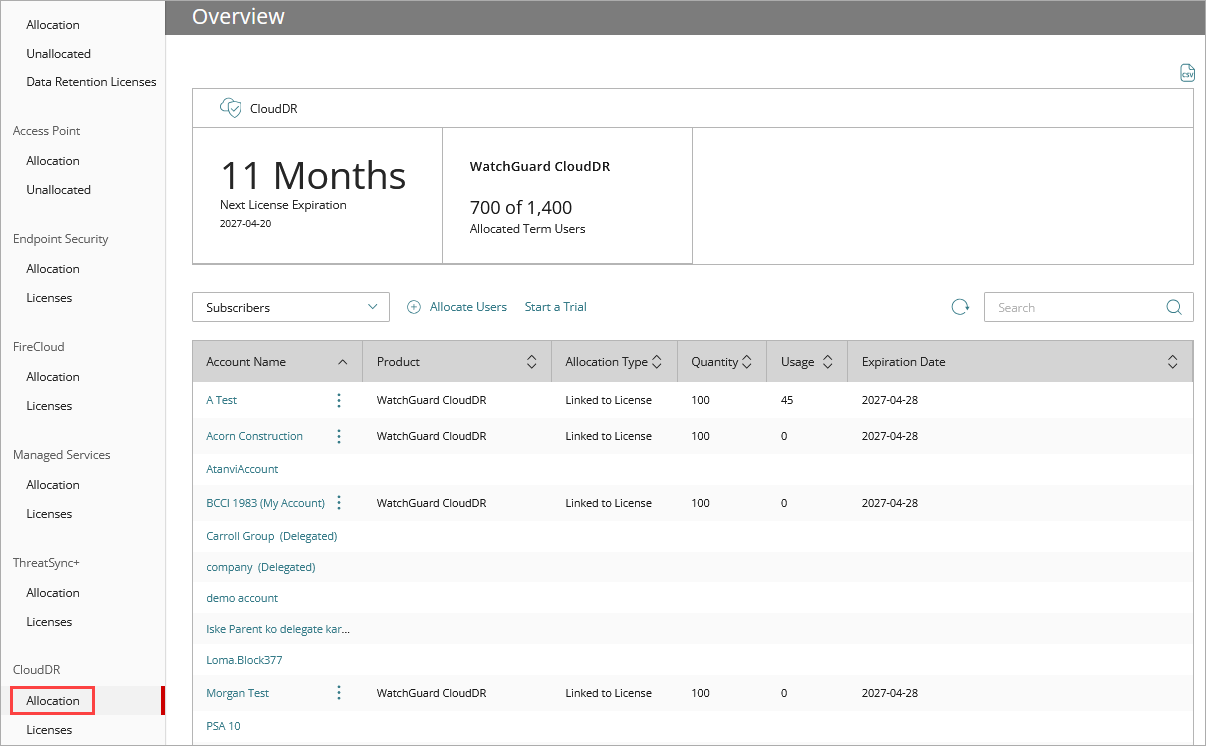This screenshot has width=1206, height=746.
Task: Open the AtanviAccount link
Action: pos(242,469)
